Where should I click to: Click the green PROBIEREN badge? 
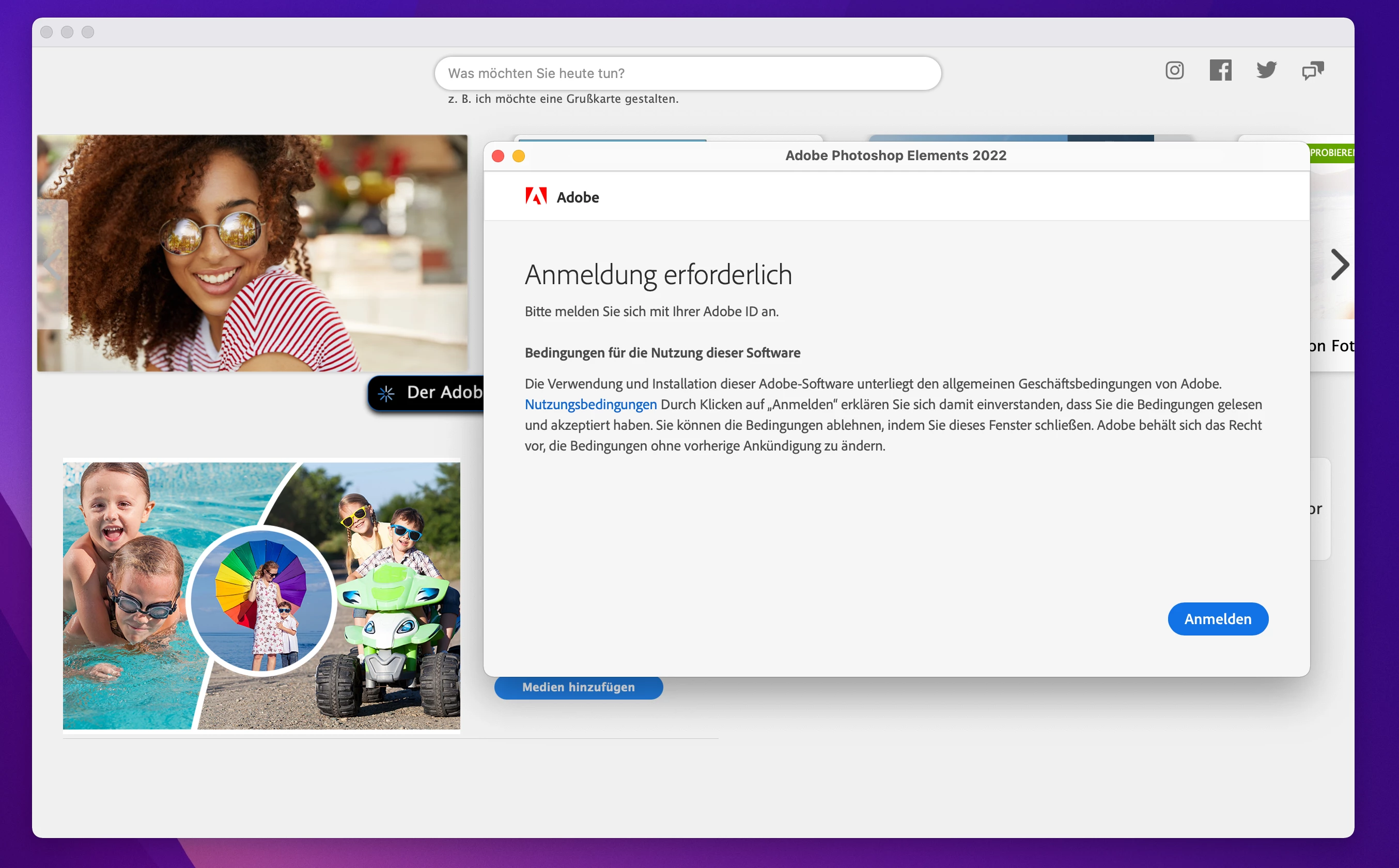(1332, 153)
